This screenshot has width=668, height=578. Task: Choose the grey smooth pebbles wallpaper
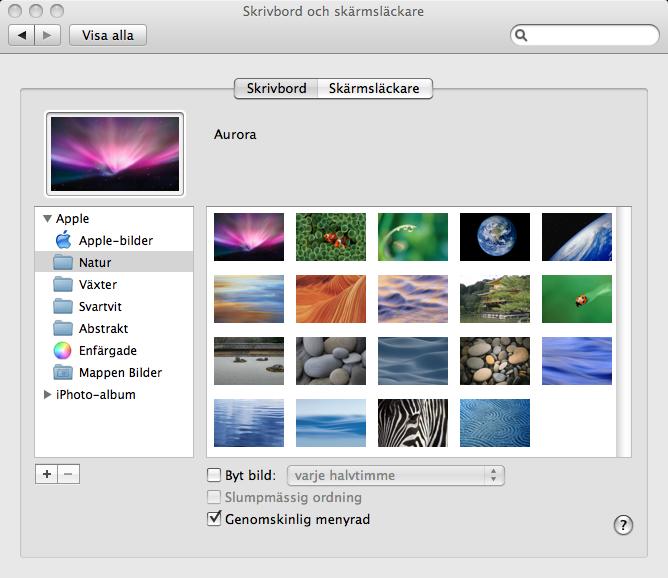pos(331,361)
